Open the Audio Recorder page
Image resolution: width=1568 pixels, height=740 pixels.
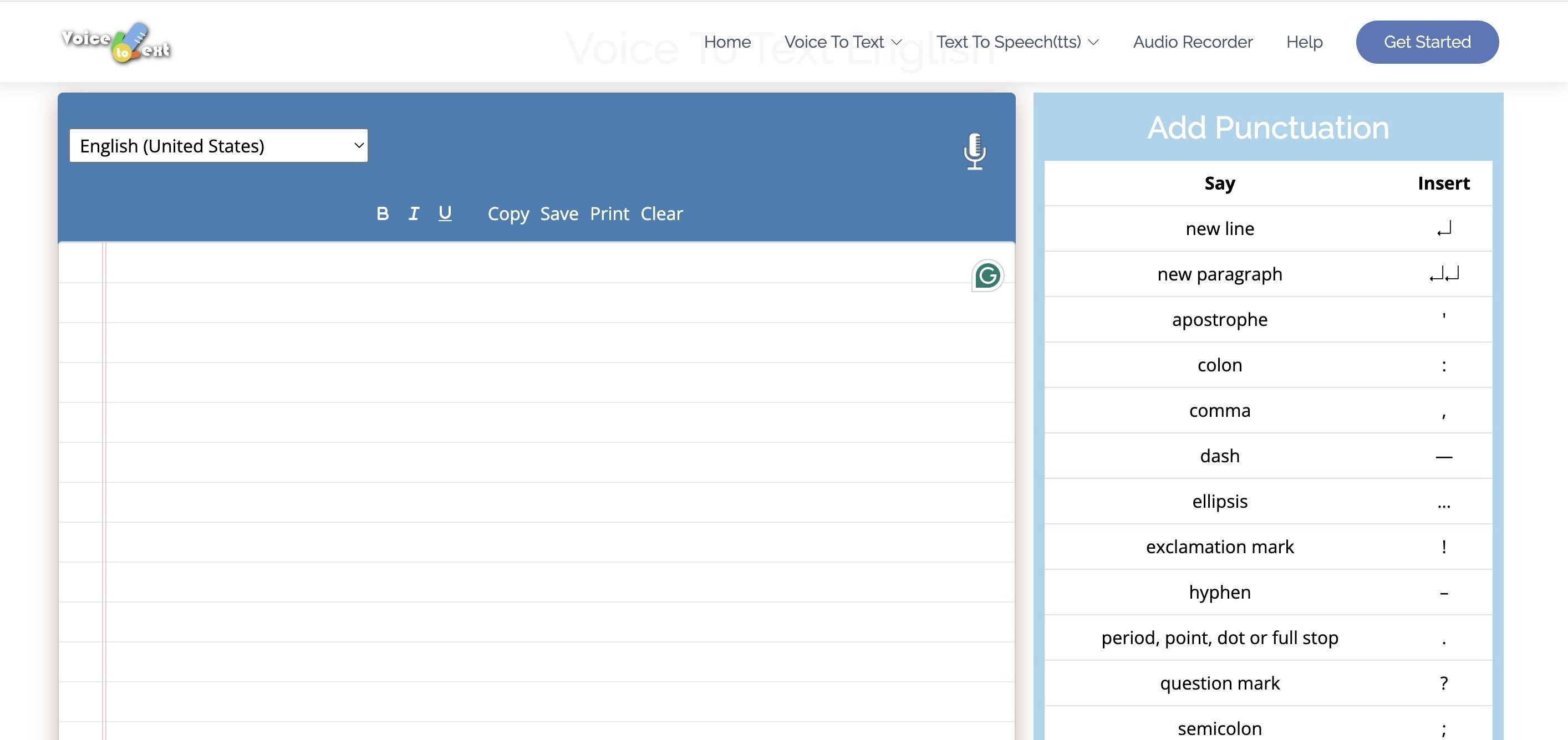click(x=1193, y=42)
